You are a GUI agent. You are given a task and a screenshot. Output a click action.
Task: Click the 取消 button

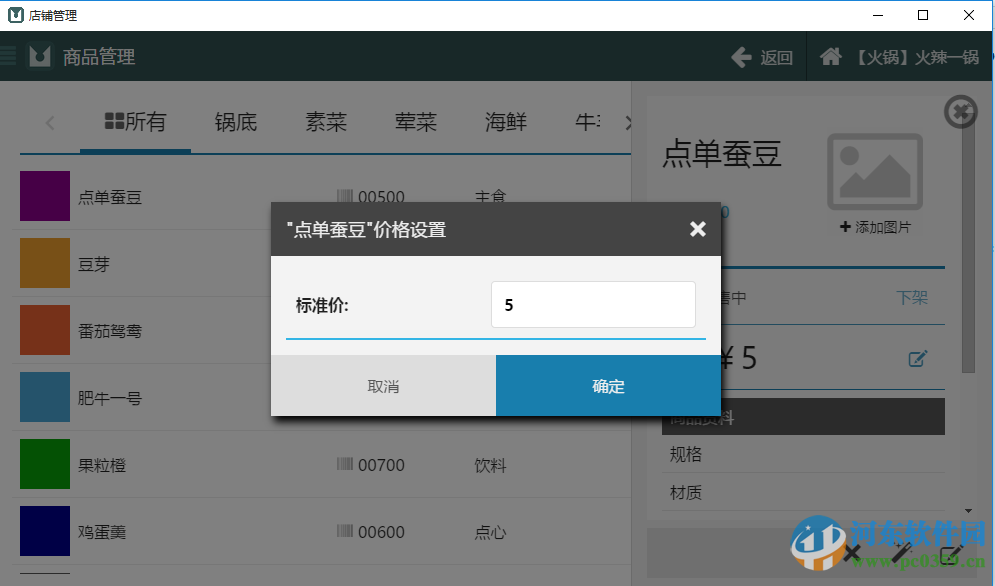pos(383,386)
